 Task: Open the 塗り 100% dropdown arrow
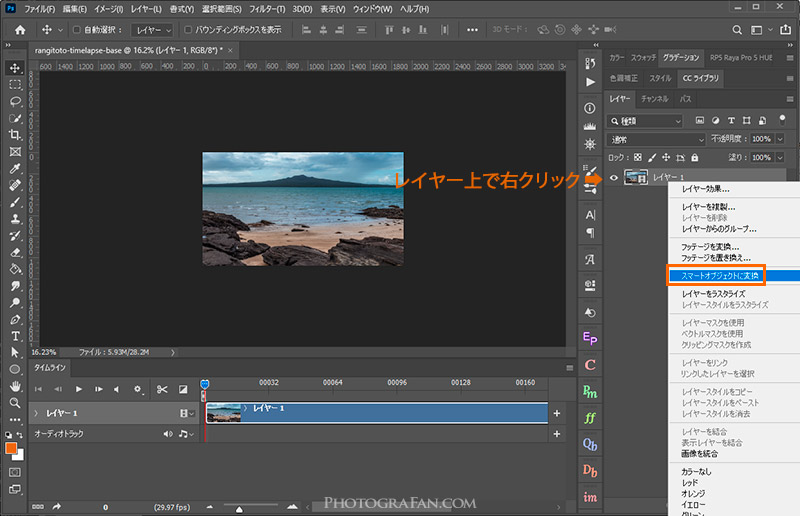point(780,158)
